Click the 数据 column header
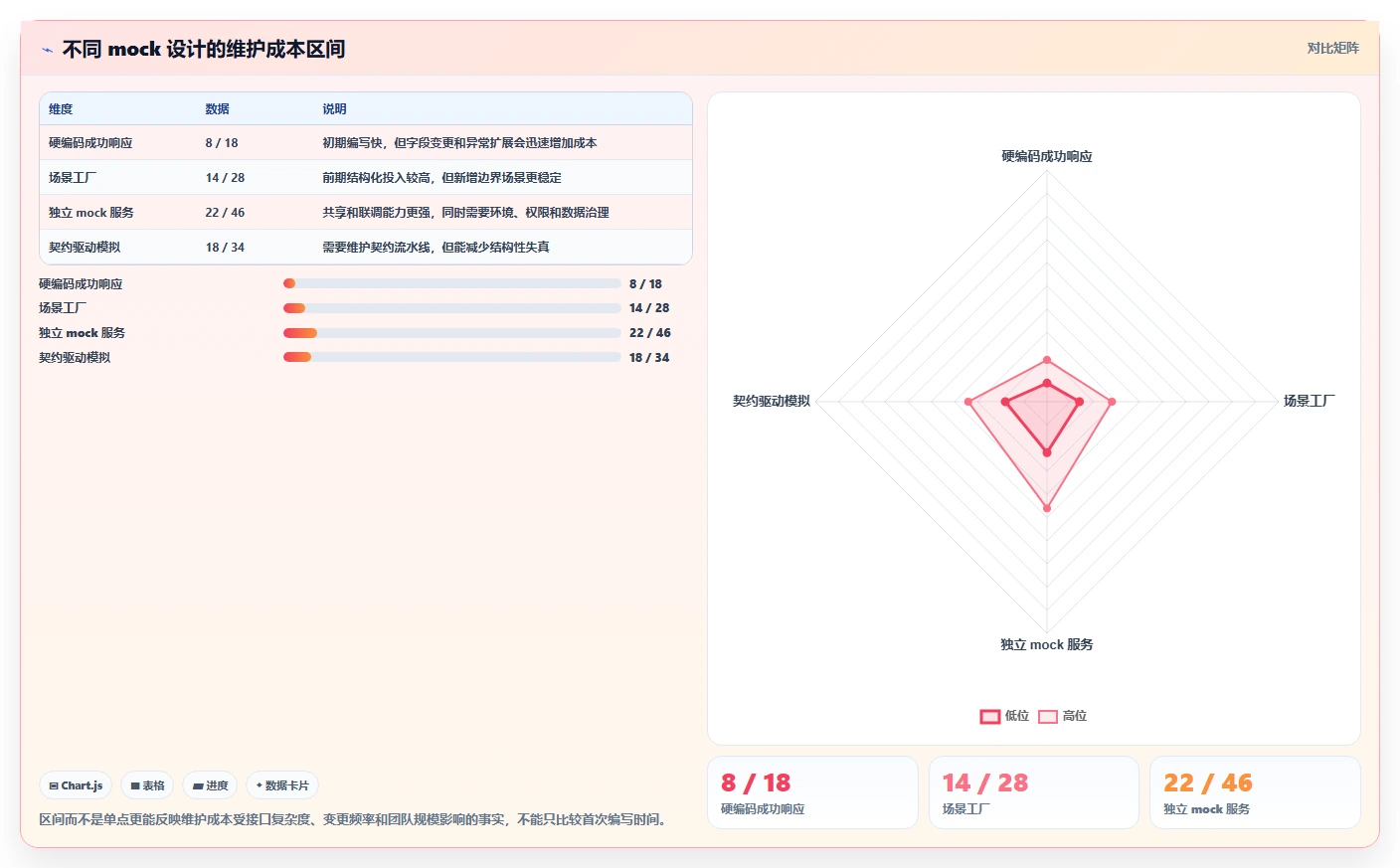 point(218,109)
